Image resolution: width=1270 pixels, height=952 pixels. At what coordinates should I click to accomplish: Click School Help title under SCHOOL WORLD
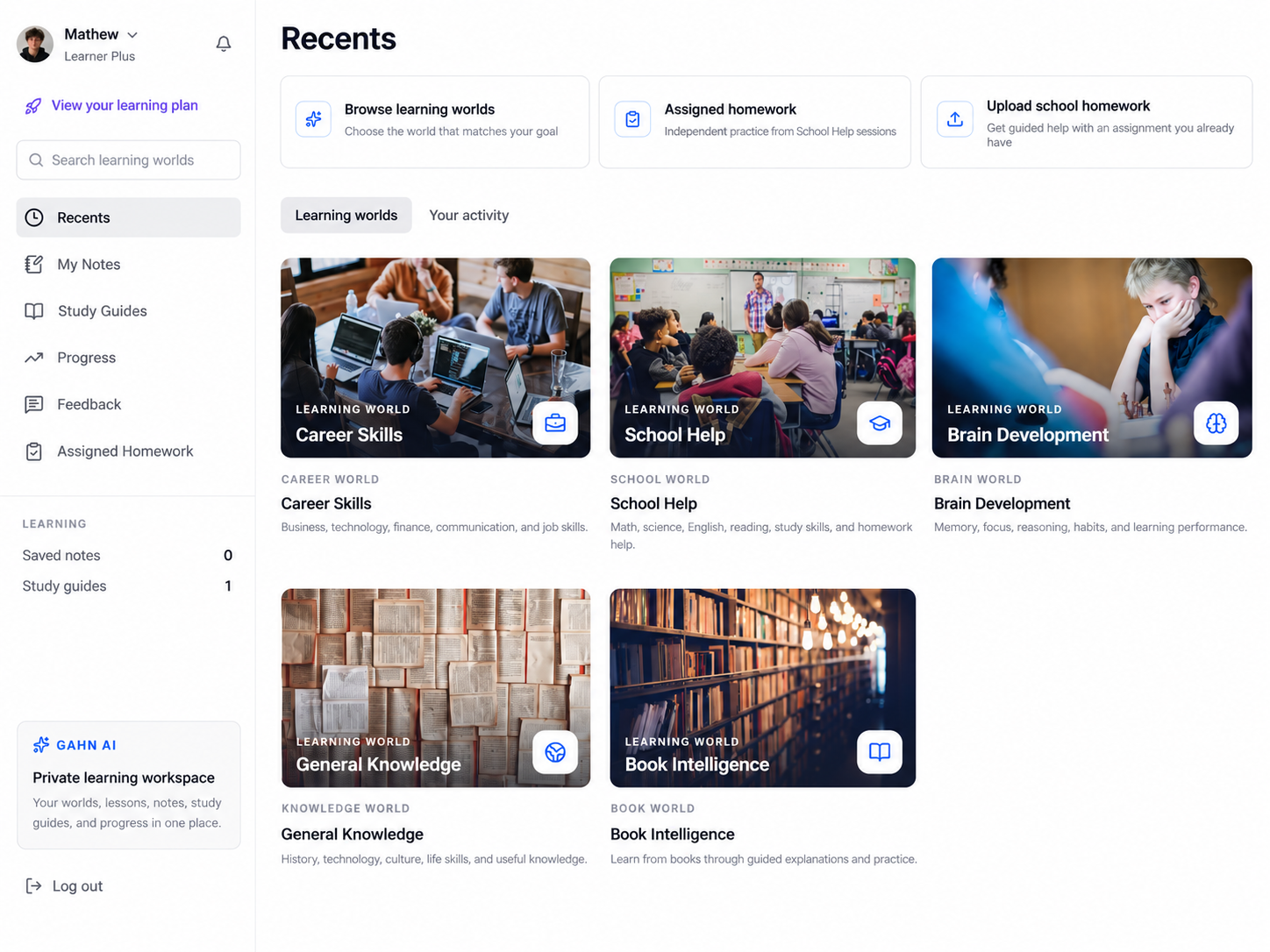653,504
